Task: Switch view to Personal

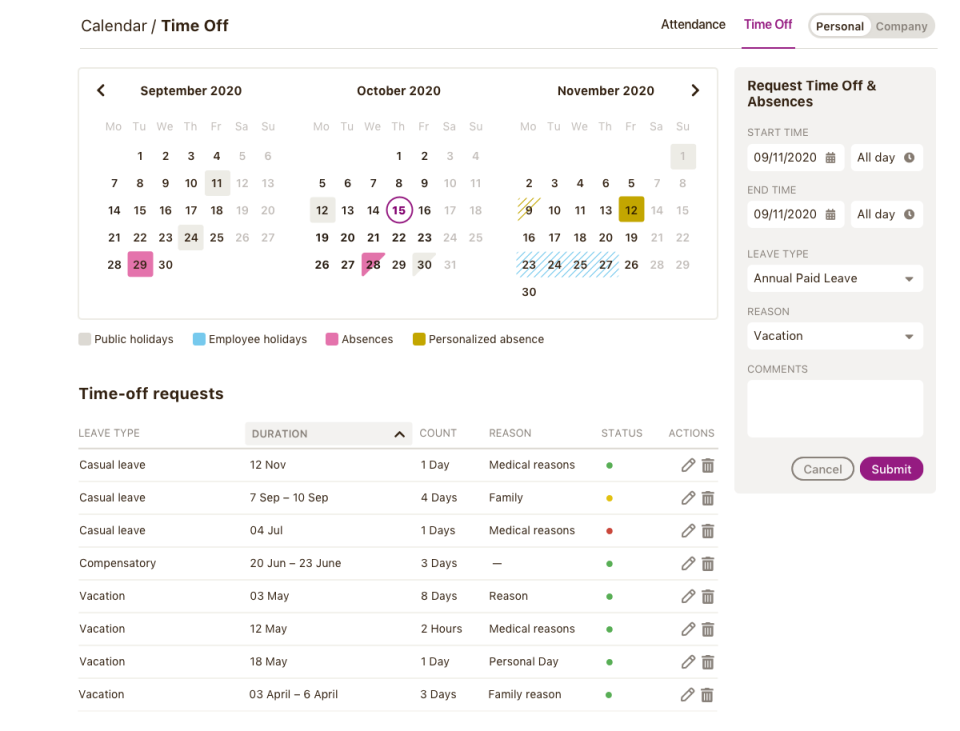Action: [839, 26]
